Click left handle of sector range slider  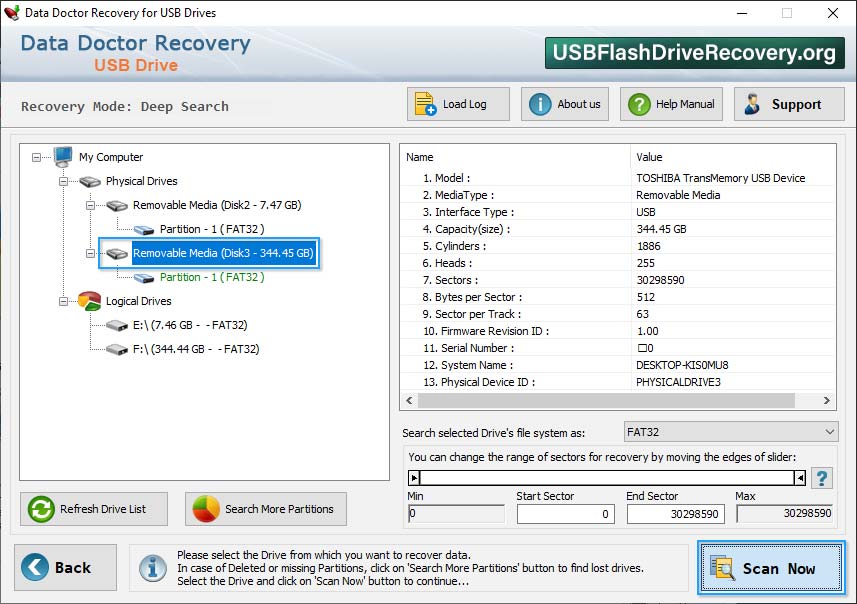[x=414, y=478]
